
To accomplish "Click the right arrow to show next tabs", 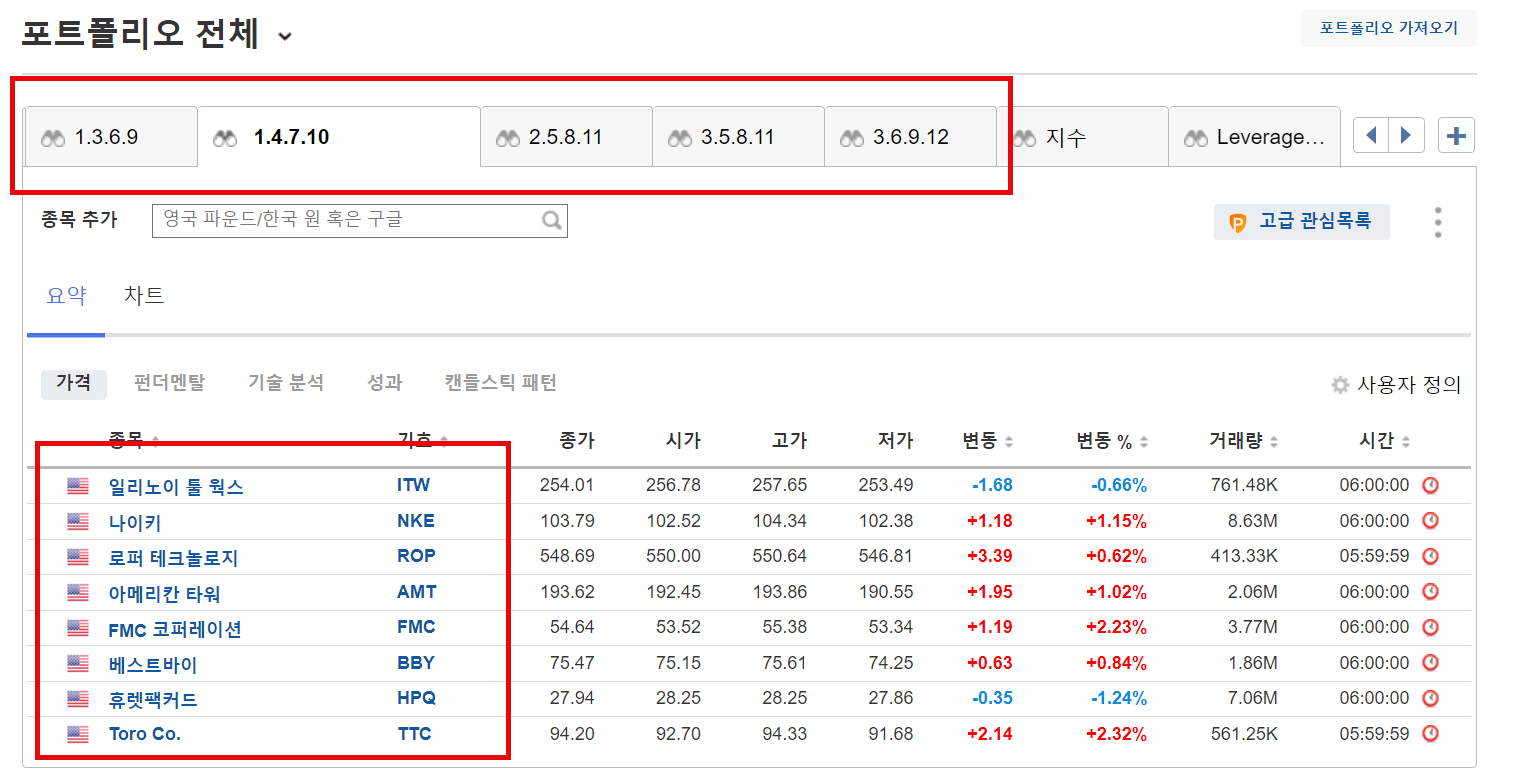I will tap(1406, 135).
